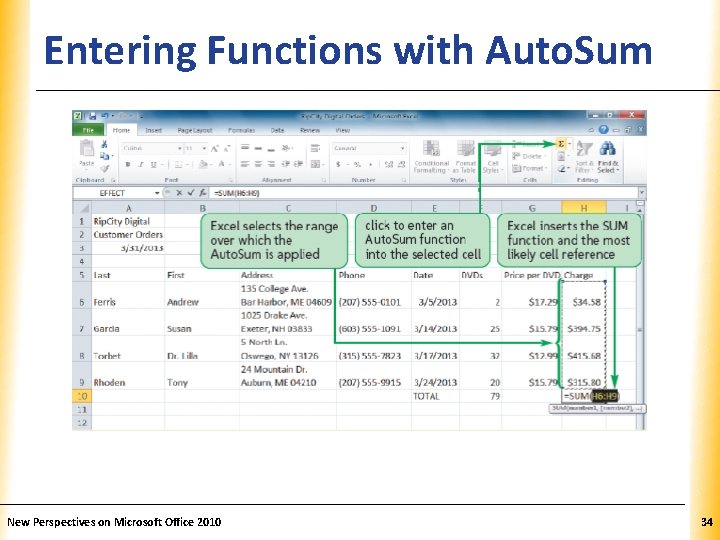Viewport: 720px width, 540px height.
Task: Click the Fill Color bucket
Action: pyautogui.click(x=202, y=164)
